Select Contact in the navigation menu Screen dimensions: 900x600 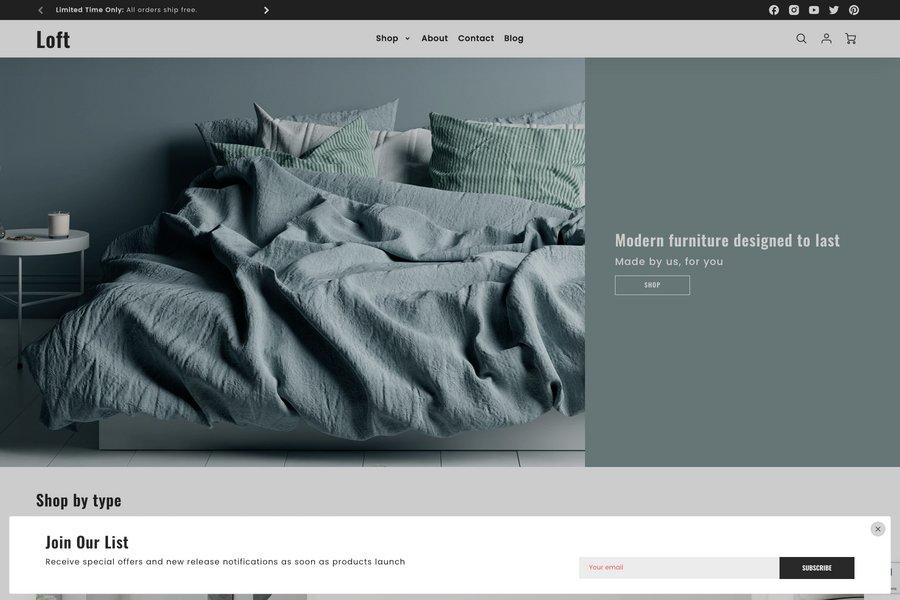476,38
